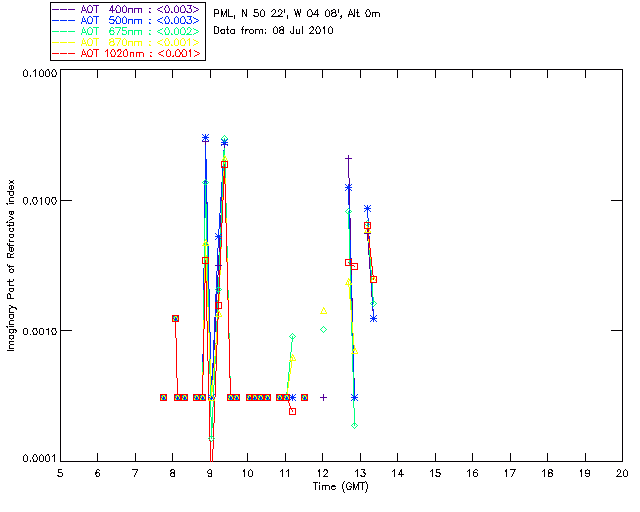The image size is (640, 512).
Task: Click the x-axis tick label "20"
Action: tap(622, 473)
